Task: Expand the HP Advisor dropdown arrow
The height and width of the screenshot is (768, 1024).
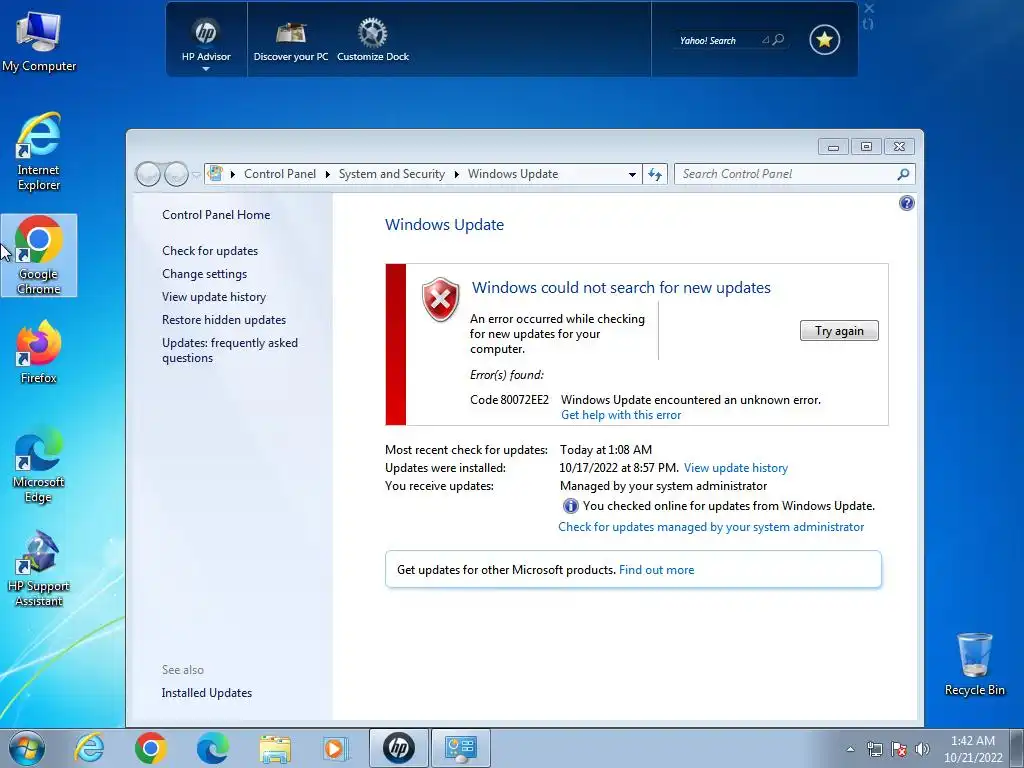Action: [x=206, y=69]
